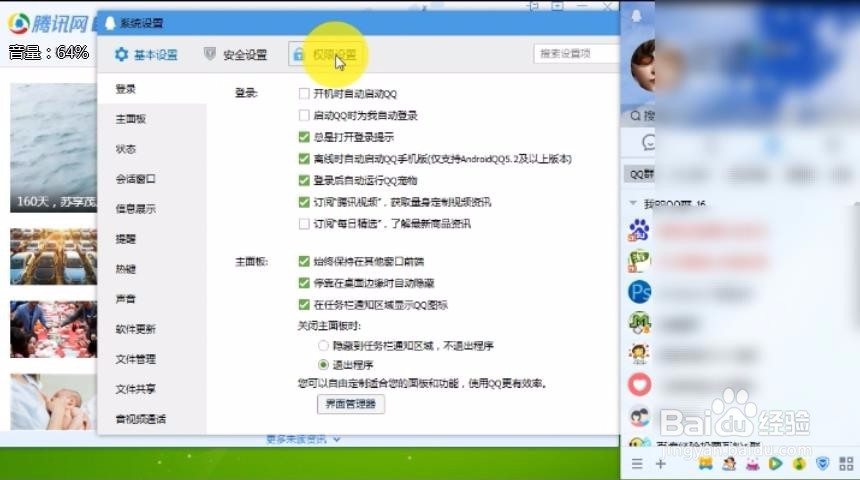This screenshot has height=480, width=860.
Task: Uncheck 登录后自动运行QQ宠物
Action: 304,180
